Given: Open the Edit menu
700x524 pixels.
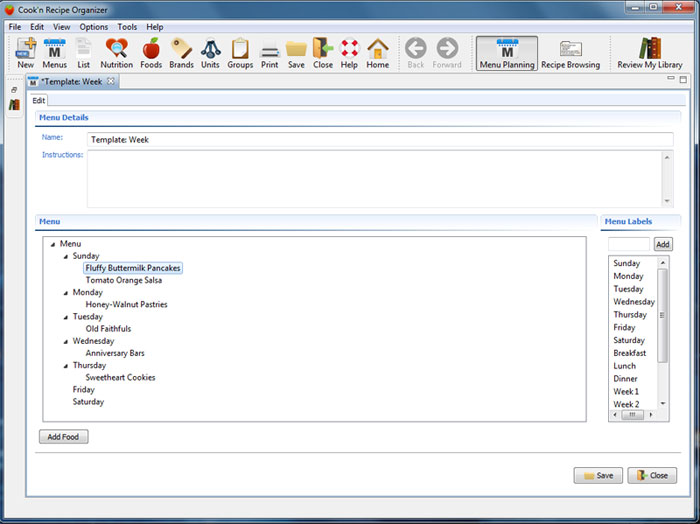Looking at the screenshot, I should (x=37, y=27).
